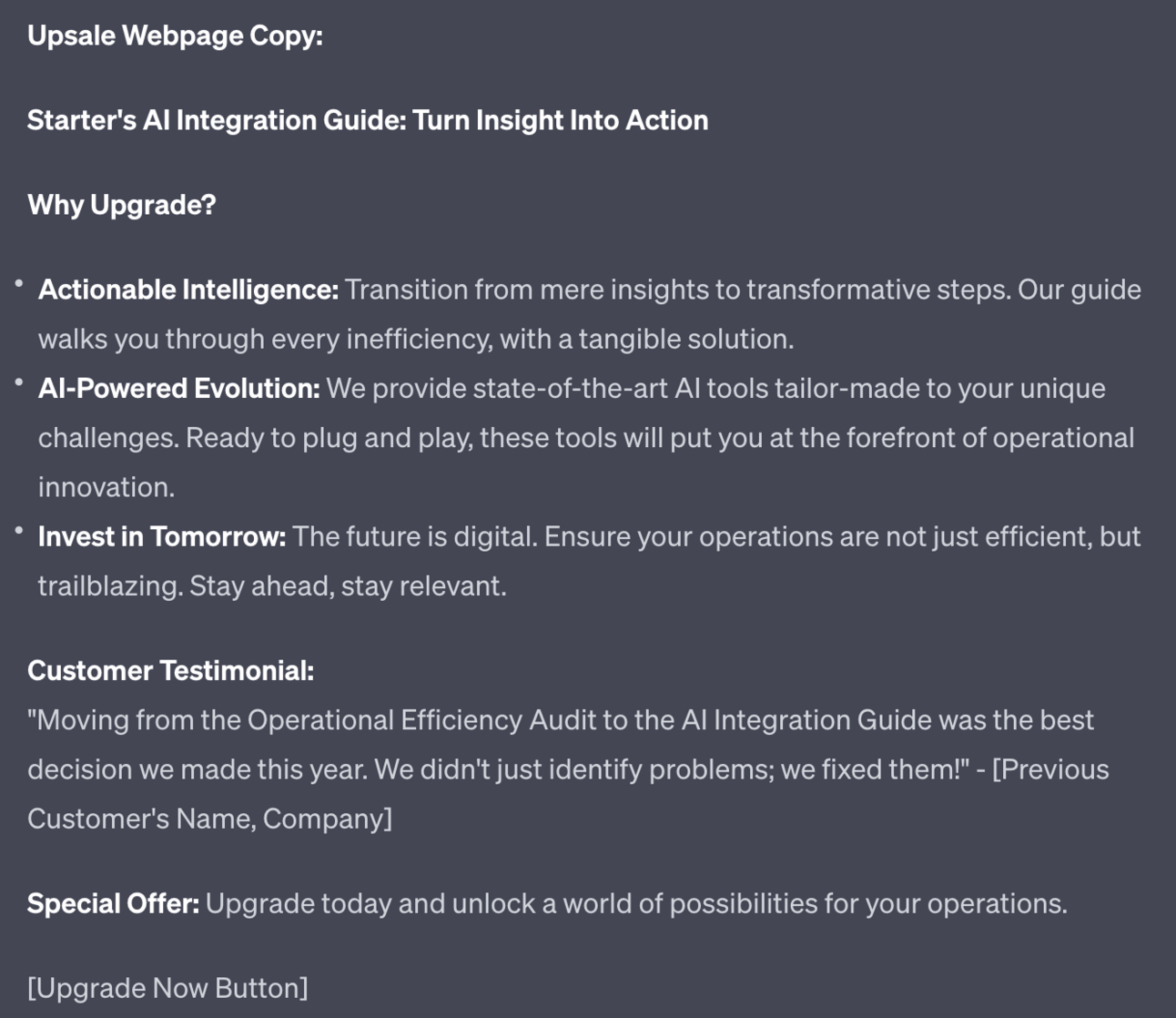Image resolution: width=1176 pixels, height=1018 pixels.
Task: Click the bold "Actionable Intelligence:" label
Action: click(188, 290)
